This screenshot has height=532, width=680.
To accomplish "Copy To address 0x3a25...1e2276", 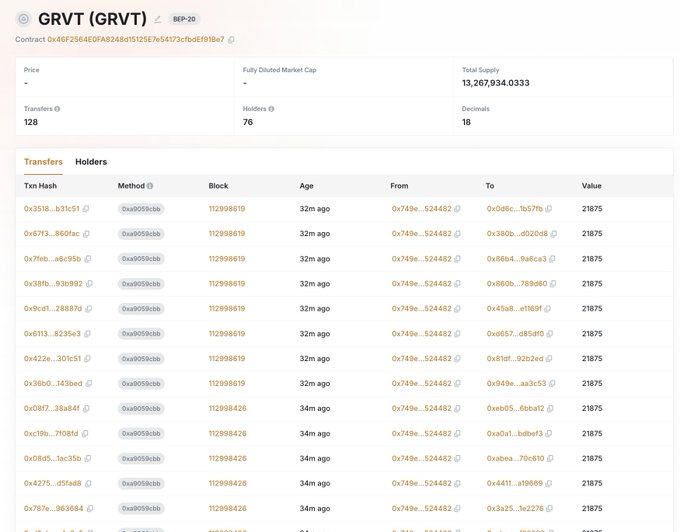I will click(x=549, y=509).
